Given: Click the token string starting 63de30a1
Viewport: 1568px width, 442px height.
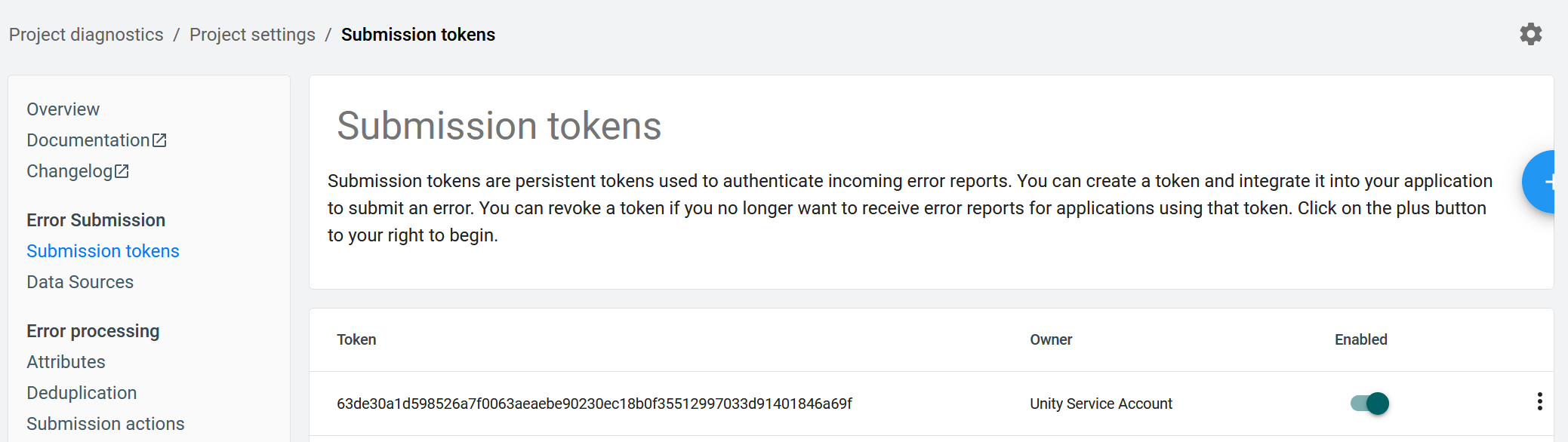Looking at the screenshot, I should (x=594, y=404).
